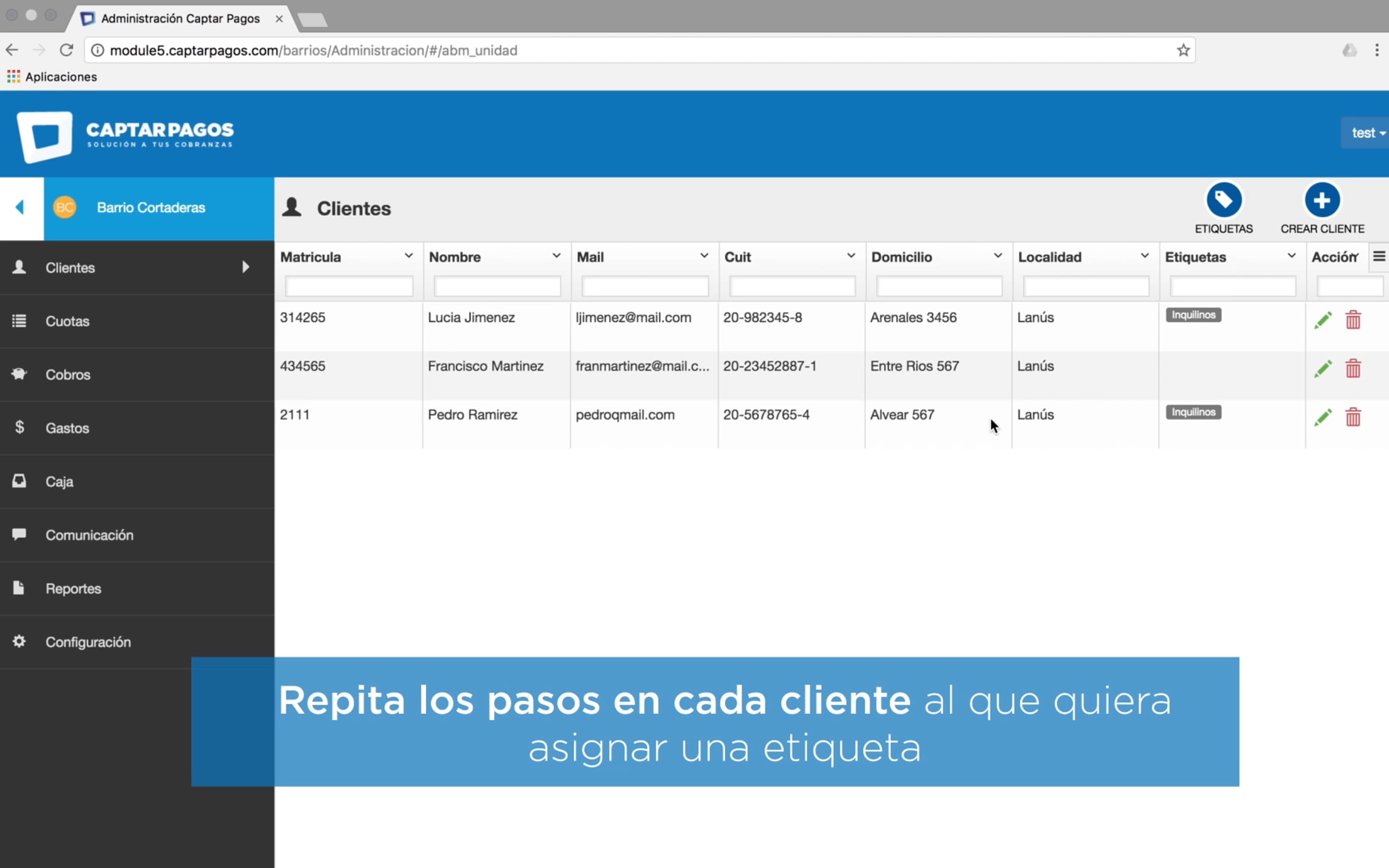Screen dimensions: 1389x868
Task: Click the Etiquetas tag icon
Action: click(1223, 200)
